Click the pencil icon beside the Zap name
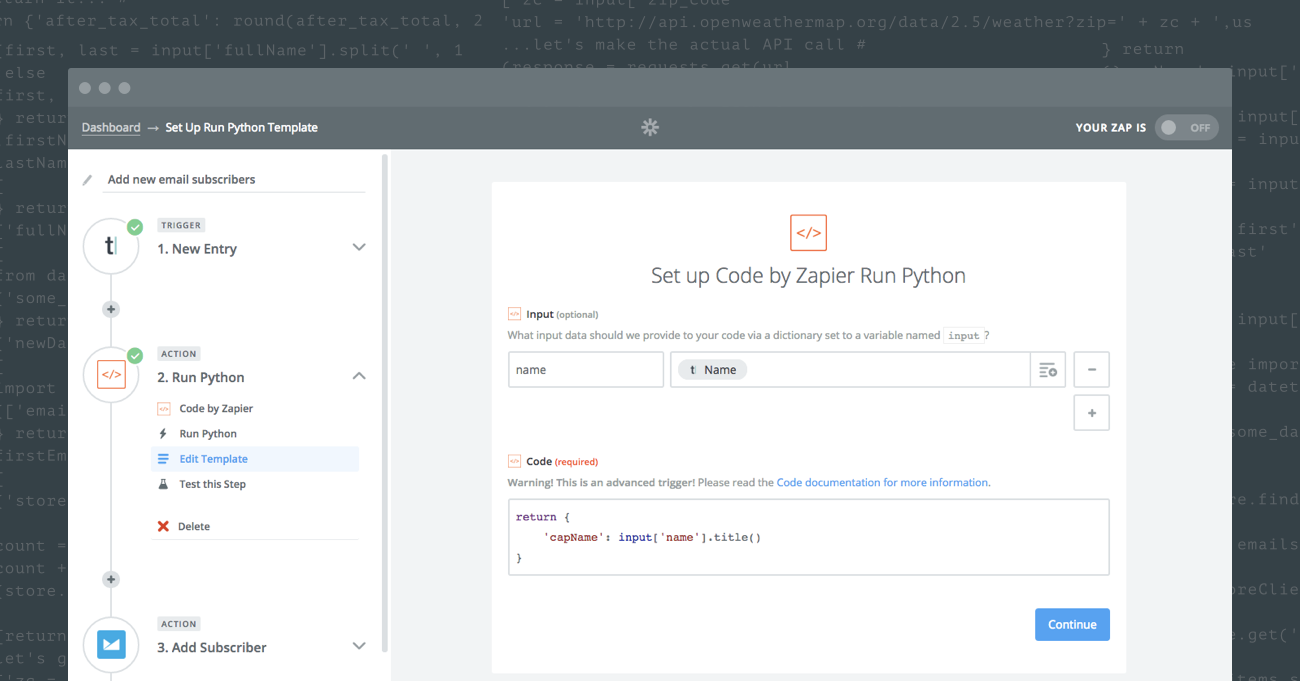Viewport: 1300px width, 681px height. pos(87,180)
